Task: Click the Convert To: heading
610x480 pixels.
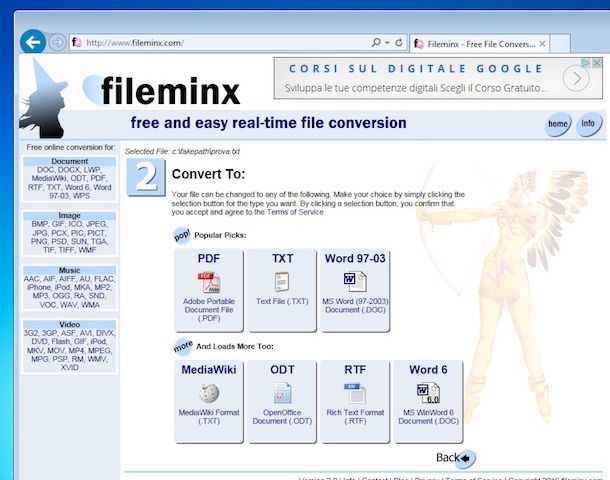Action: pos(209,174)
